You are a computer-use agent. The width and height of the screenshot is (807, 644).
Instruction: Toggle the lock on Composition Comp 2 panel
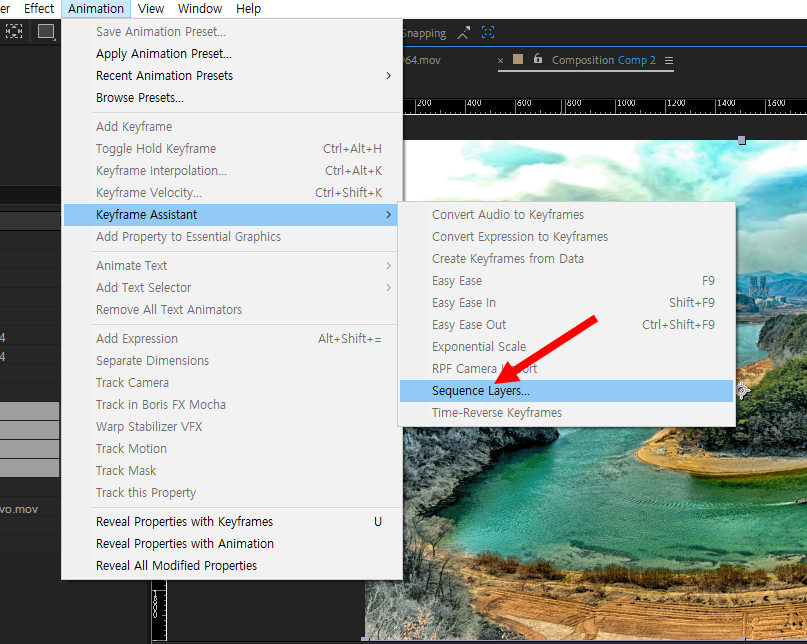click(537, 59)
